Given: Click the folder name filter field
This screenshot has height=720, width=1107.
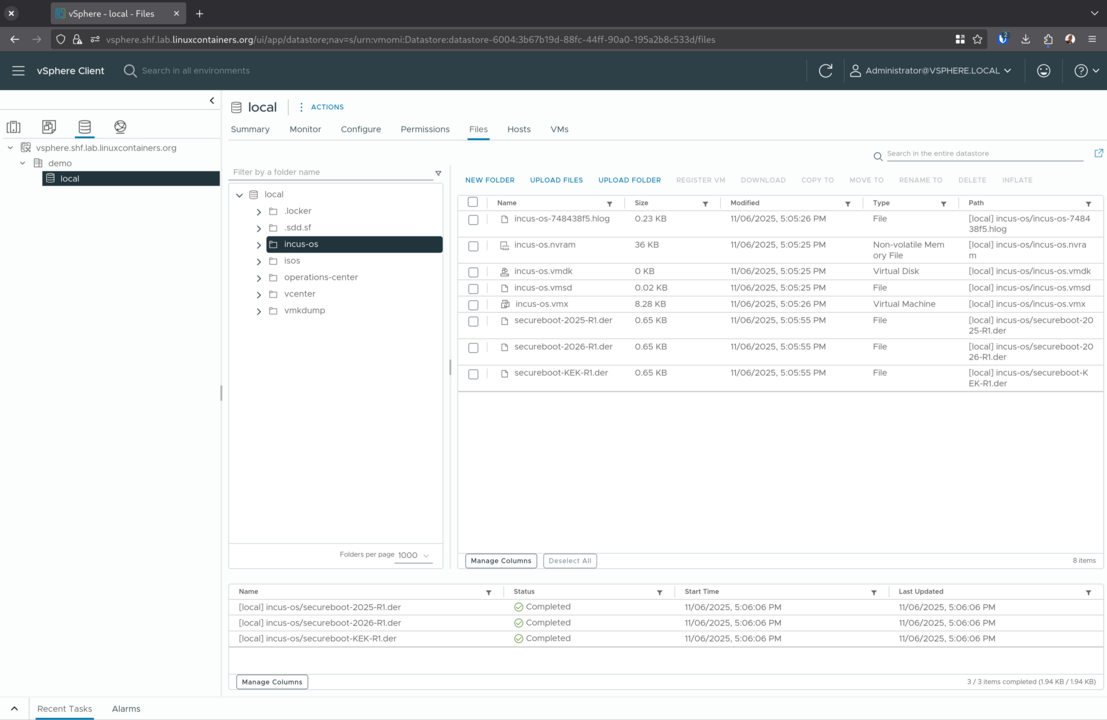Looking at the screenshot, I should pos(330,172).
